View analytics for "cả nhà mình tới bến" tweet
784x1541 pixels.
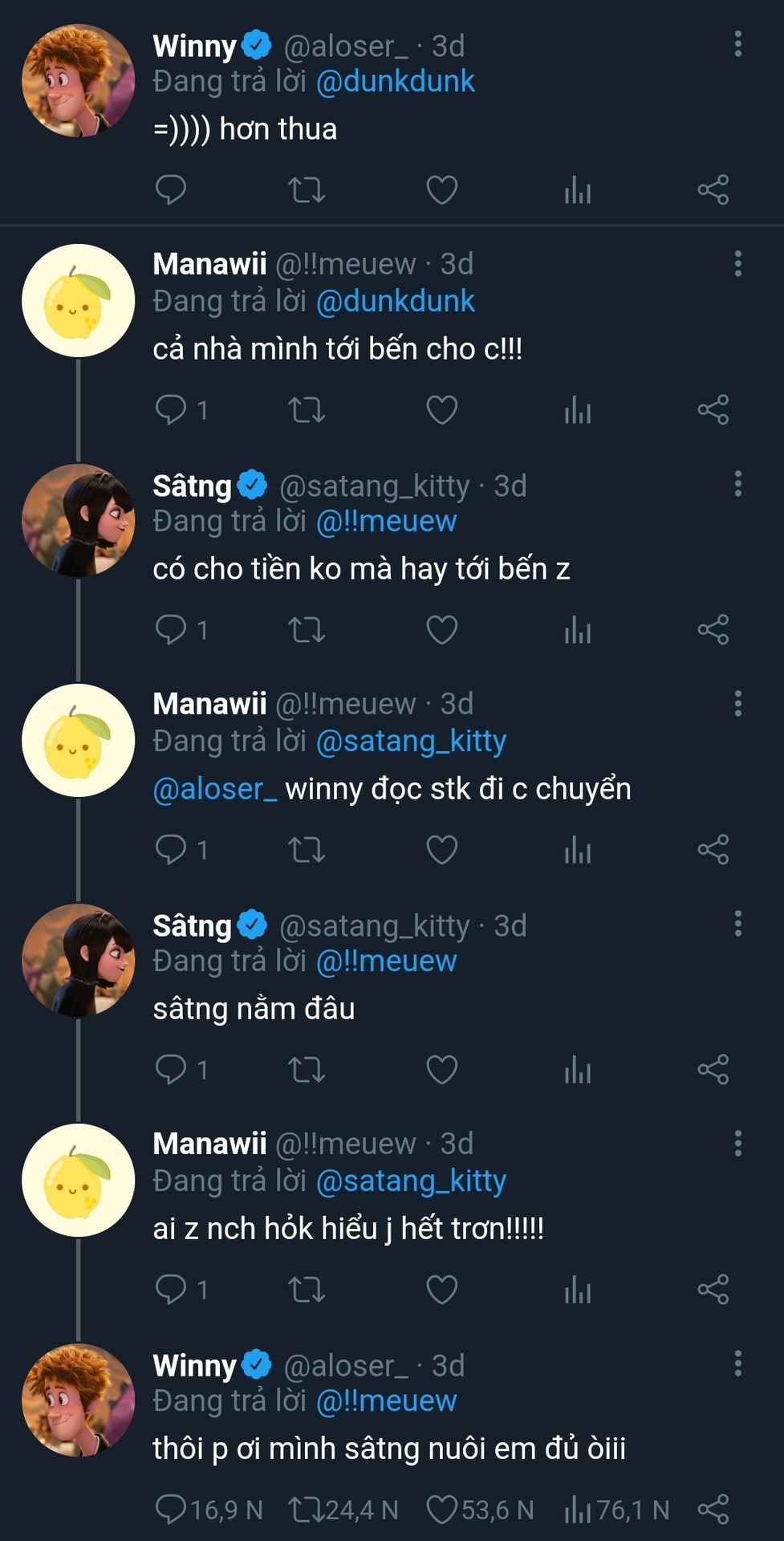click(577, 410)
